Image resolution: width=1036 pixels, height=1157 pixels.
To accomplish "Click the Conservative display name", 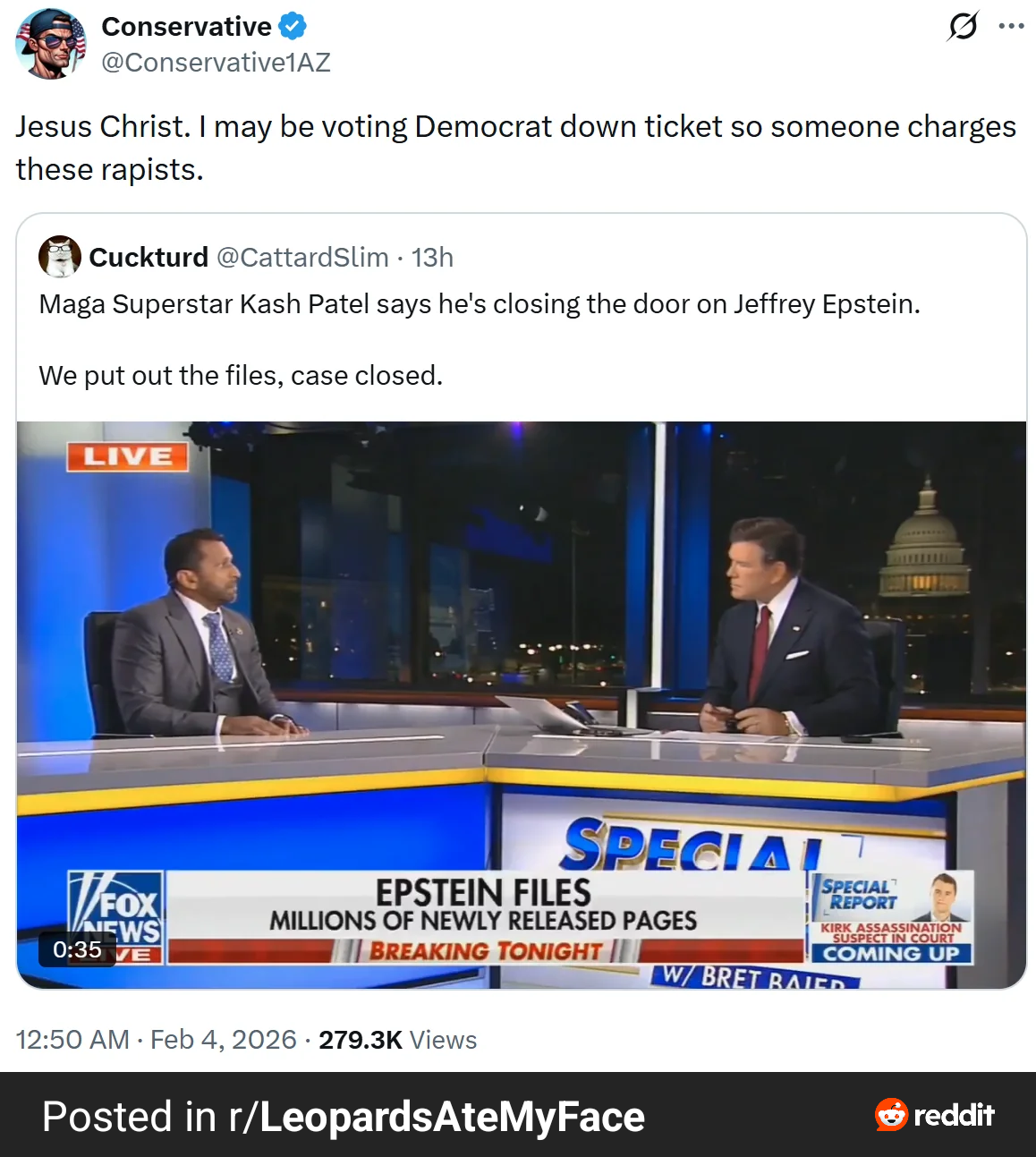I will click(184, 26).
